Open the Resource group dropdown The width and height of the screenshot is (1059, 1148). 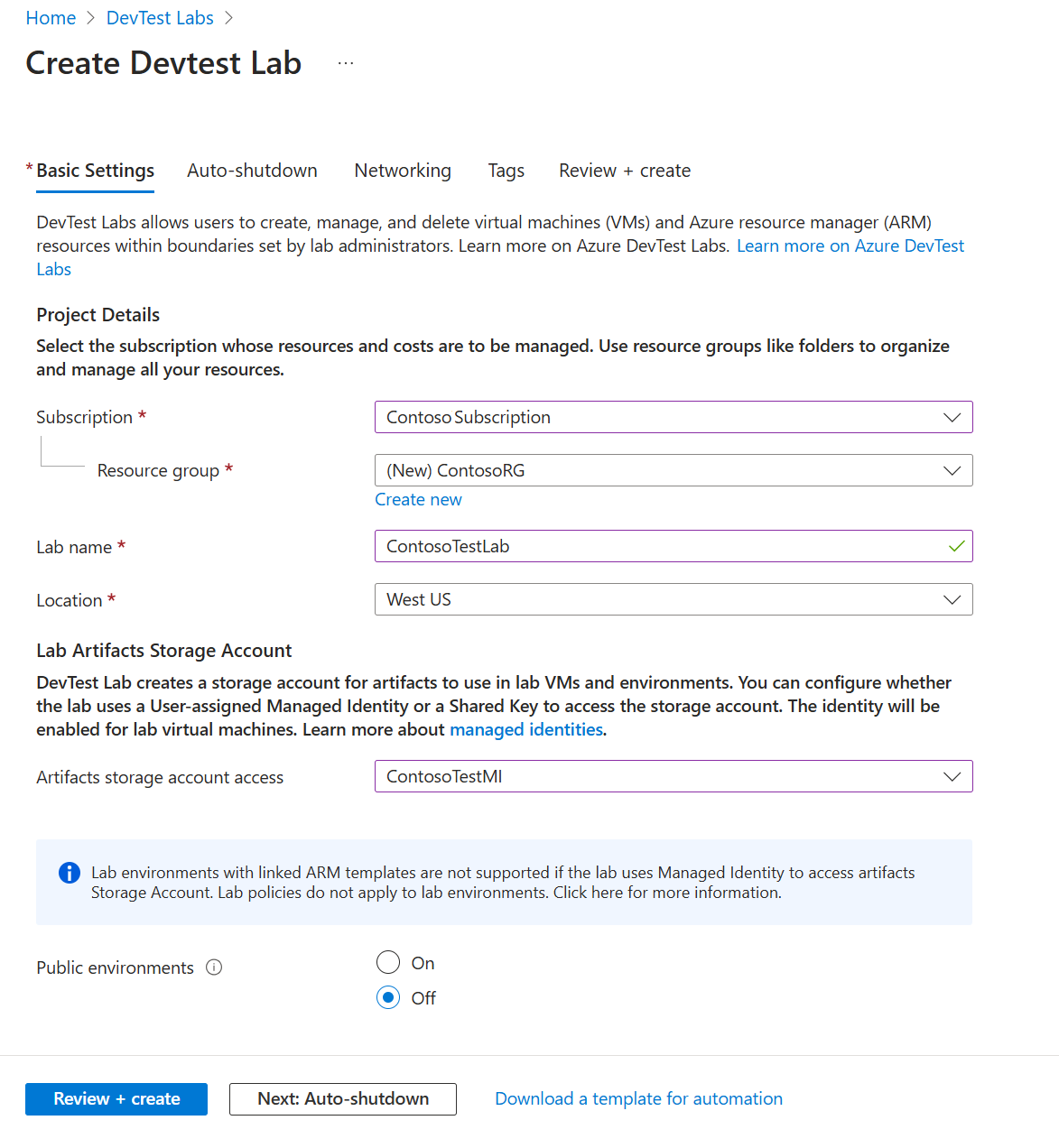click(x=952, y=470)
